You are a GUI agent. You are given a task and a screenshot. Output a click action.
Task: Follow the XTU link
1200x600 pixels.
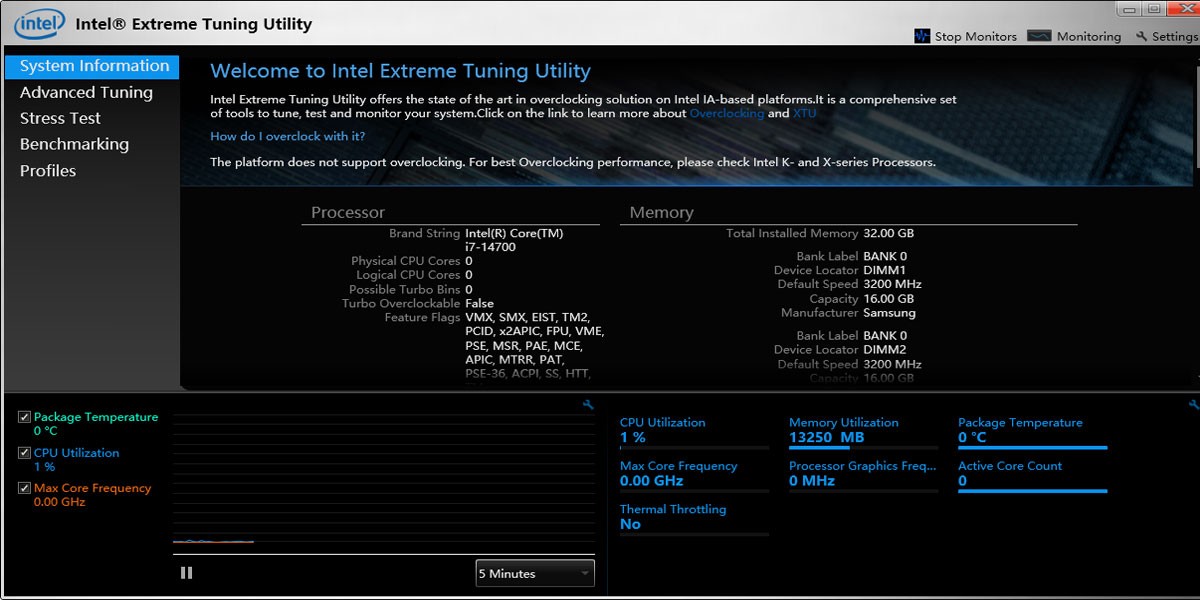pos(805,113)
